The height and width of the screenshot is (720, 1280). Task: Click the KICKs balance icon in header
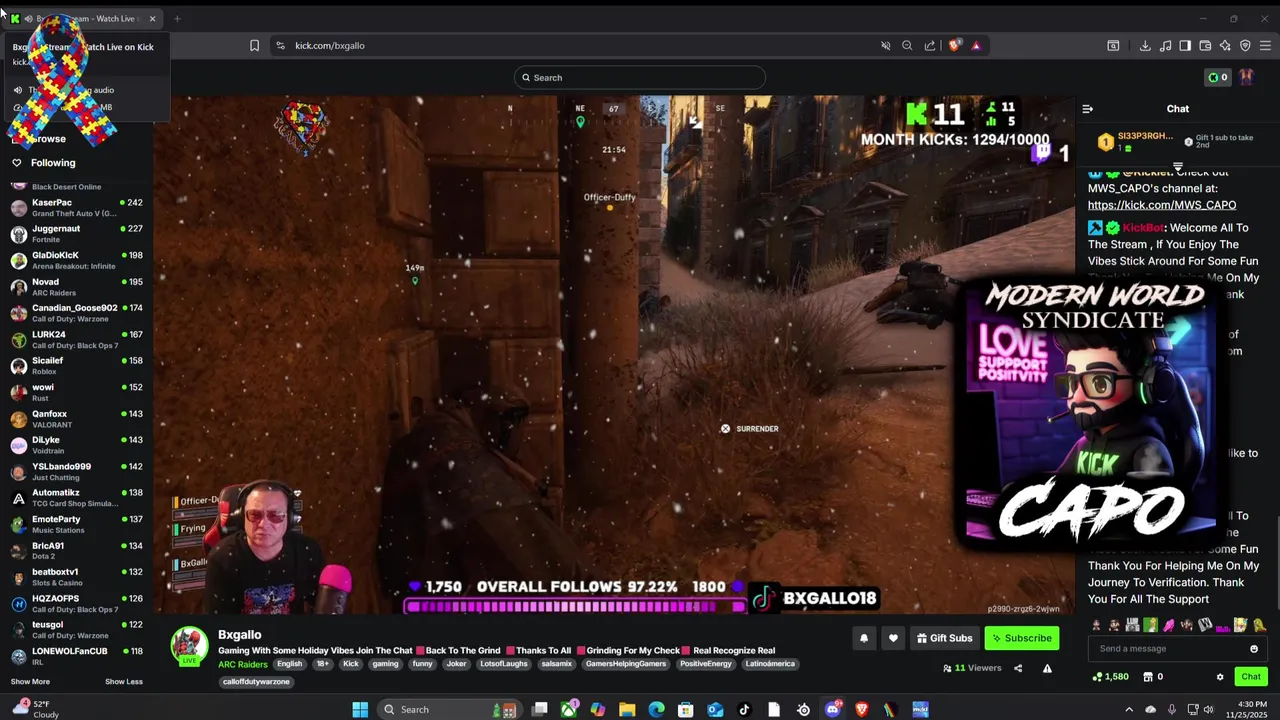click(x=1218, y=77)
